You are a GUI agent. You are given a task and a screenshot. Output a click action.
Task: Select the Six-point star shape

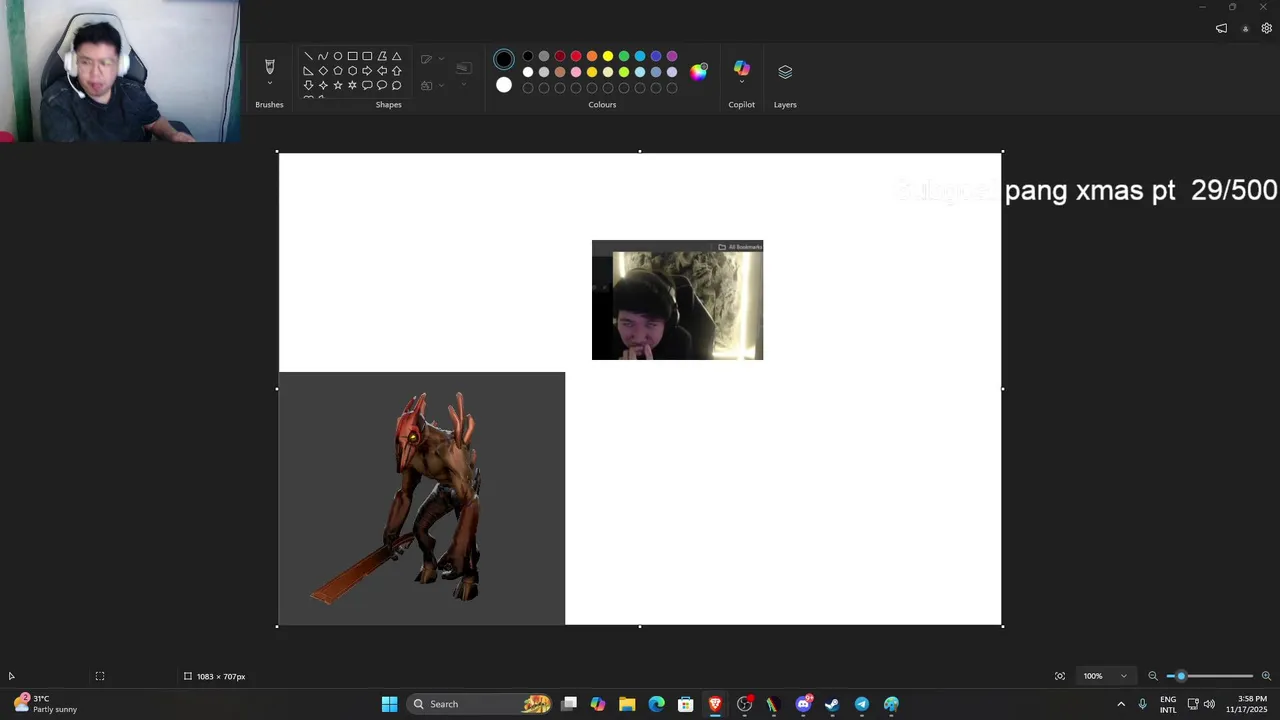tap(353, 85)
